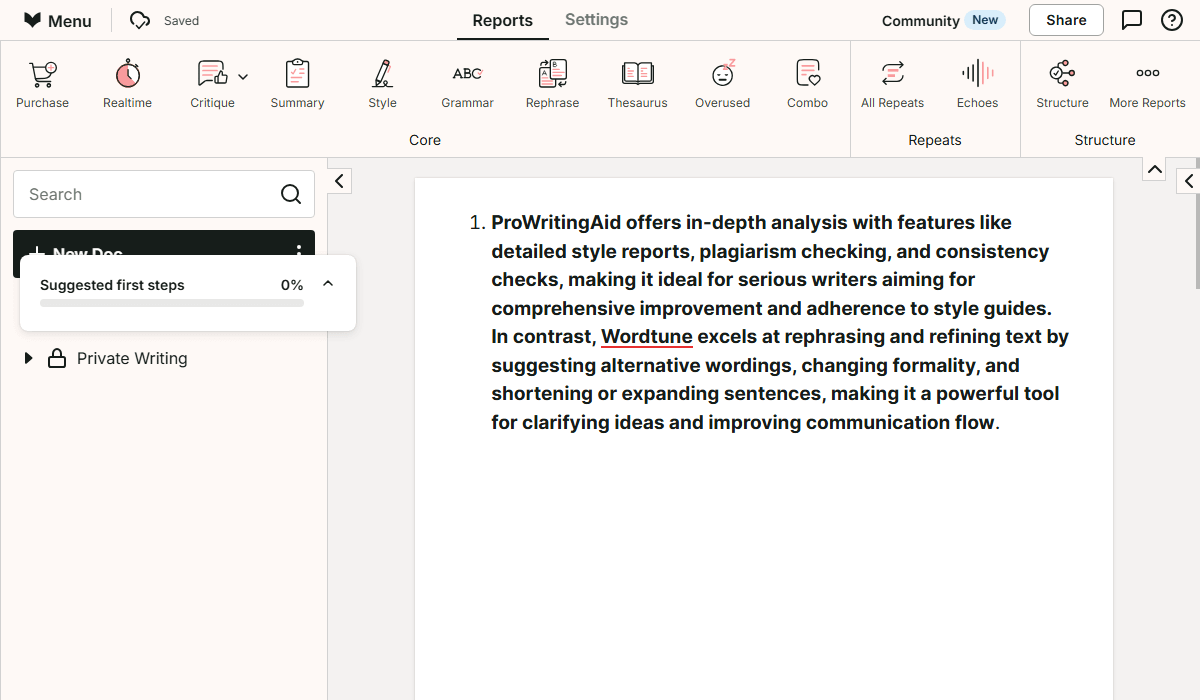This screenshot has height=700, width=1200.
Task: Switch to the Reports tab
Action: 502,20
